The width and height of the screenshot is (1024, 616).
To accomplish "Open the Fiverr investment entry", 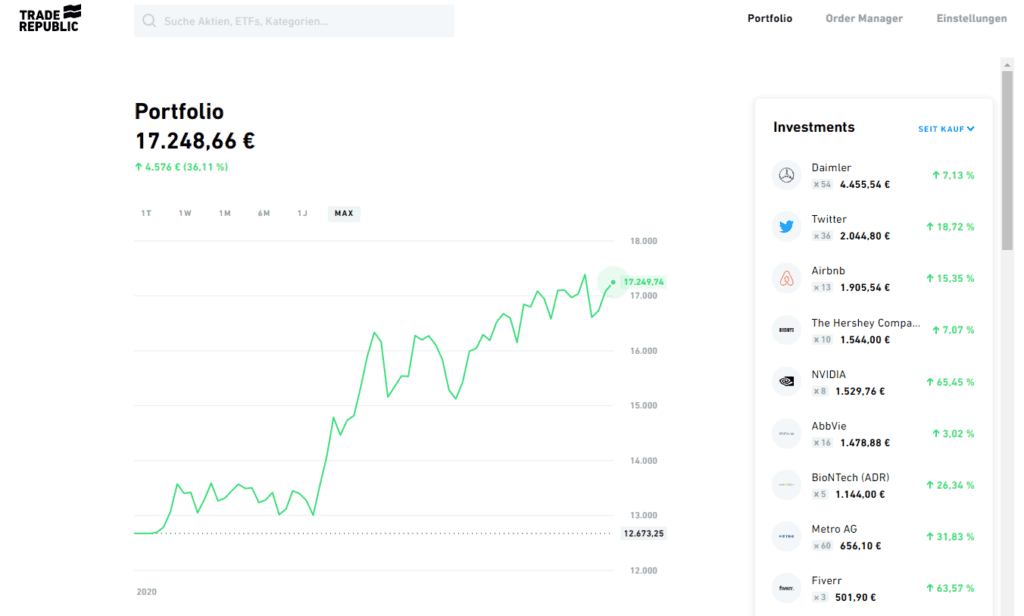I will [x=873, y=588].
